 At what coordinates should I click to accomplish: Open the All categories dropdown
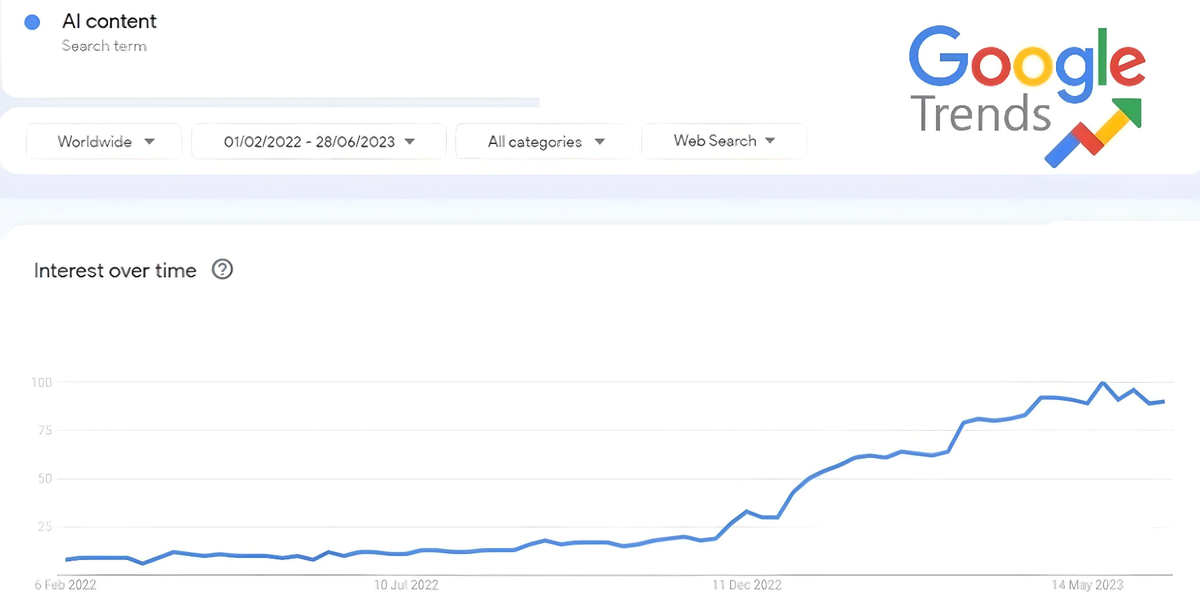click(x=542, y=141)
